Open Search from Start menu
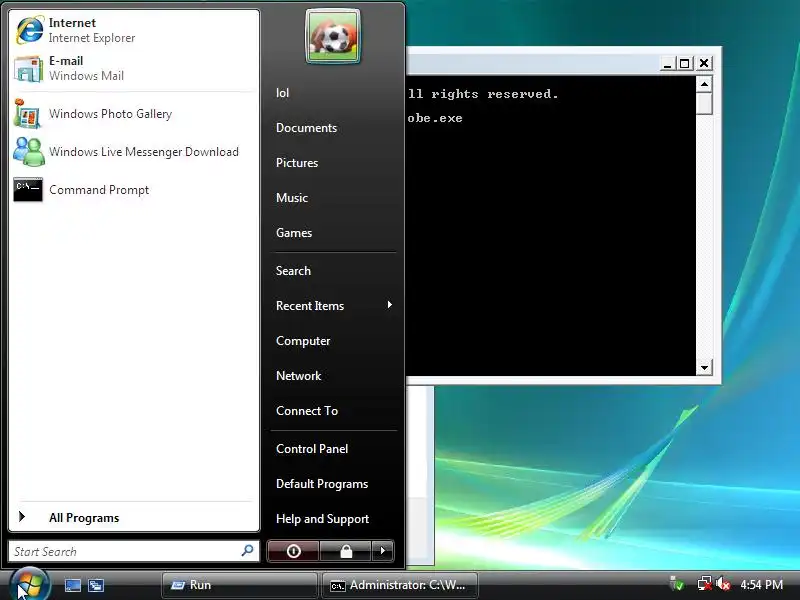The height and width of the screenshot is (600, 800). [x=293, y=270]
